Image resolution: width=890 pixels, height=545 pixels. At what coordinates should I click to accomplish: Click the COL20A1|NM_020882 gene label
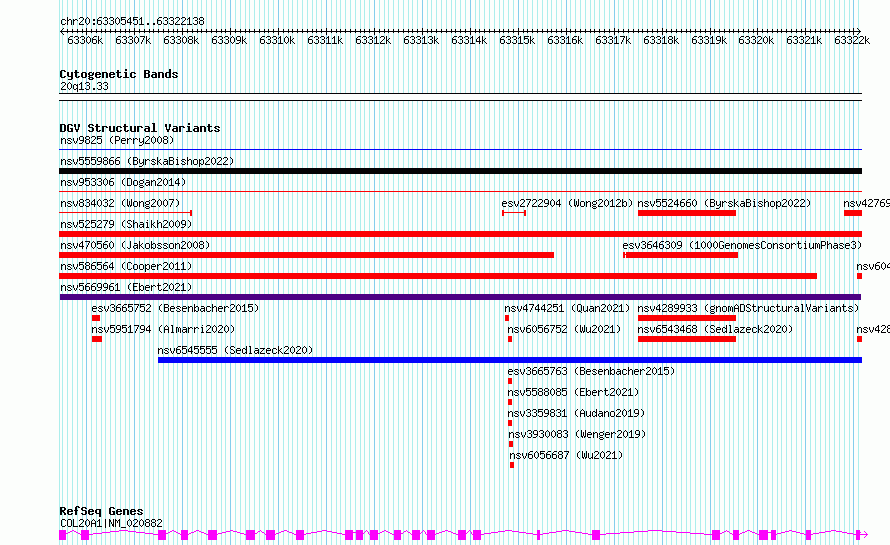(111, 523)
